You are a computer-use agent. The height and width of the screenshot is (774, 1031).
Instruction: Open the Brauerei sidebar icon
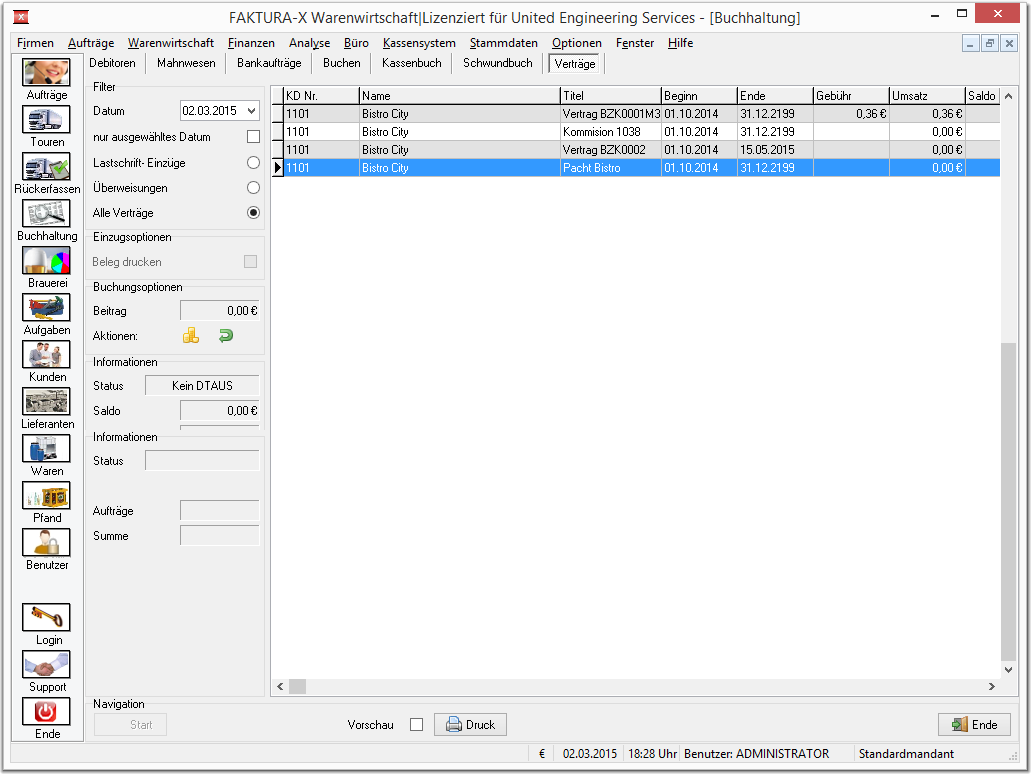tap(46, 260)
